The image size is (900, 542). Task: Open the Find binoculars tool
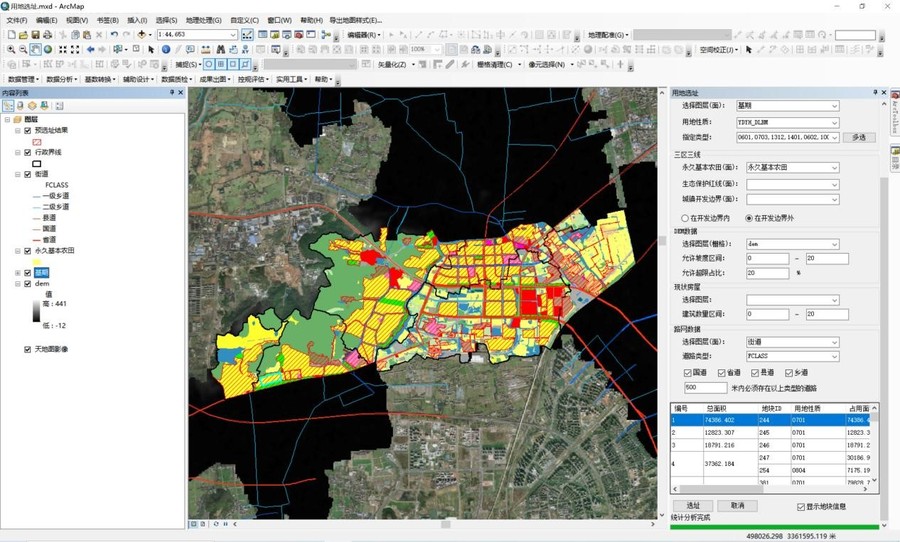(x=220, y=49)
